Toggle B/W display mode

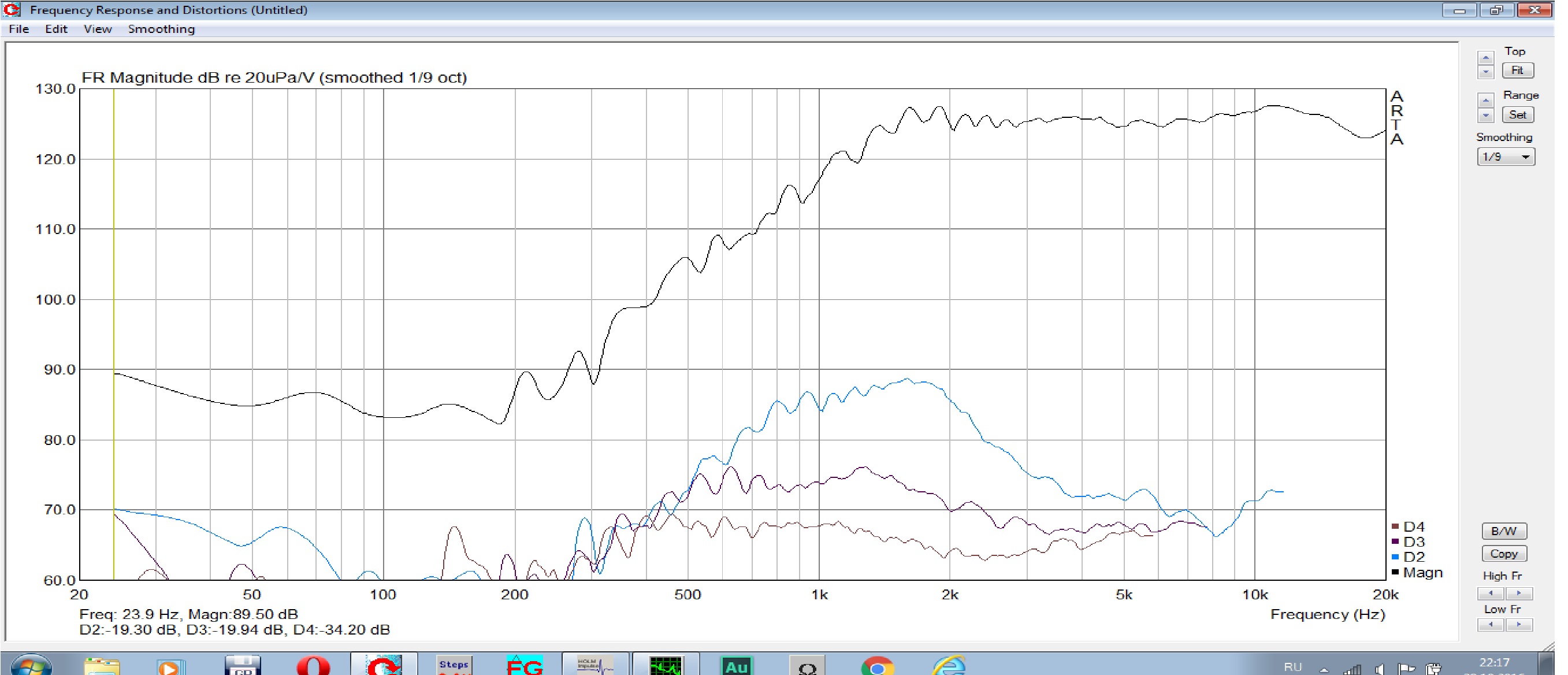coord(1503,531)
